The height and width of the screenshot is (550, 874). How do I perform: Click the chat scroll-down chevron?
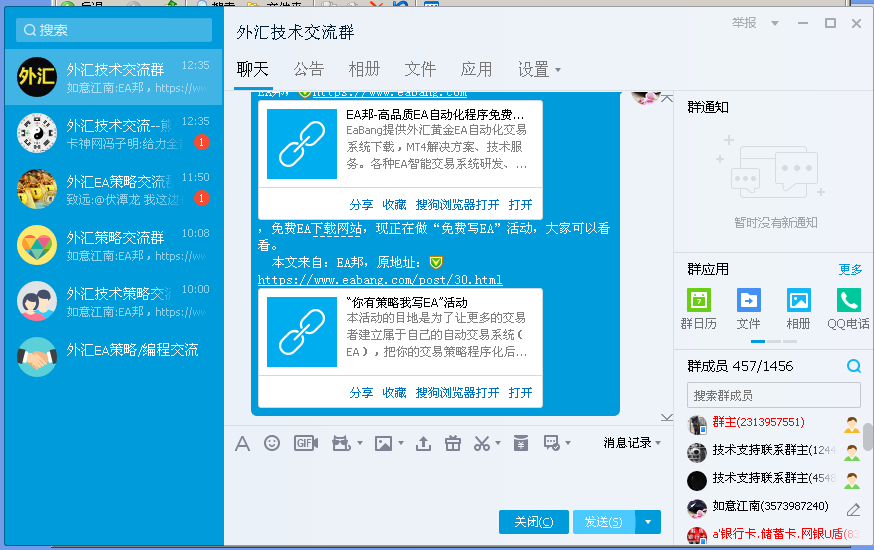tap(666, 417)
